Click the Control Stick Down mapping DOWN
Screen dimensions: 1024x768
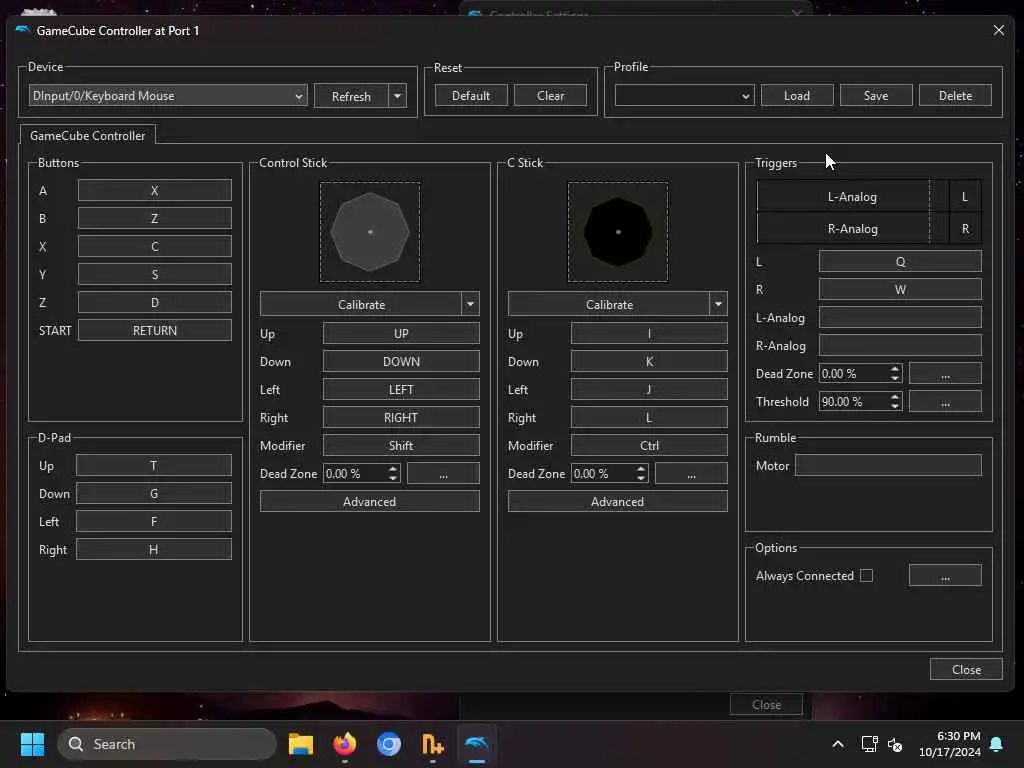click(401, 361)
